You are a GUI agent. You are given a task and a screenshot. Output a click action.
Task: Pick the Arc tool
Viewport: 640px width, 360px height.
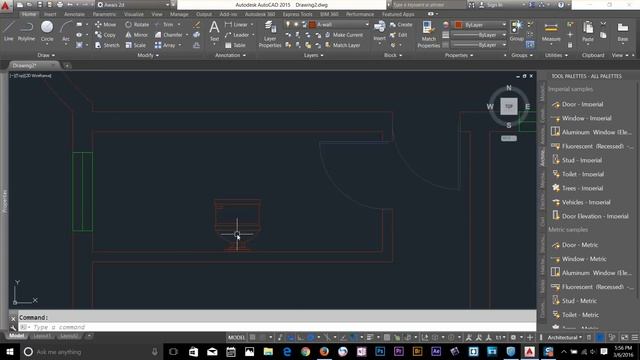click(66, 31)
